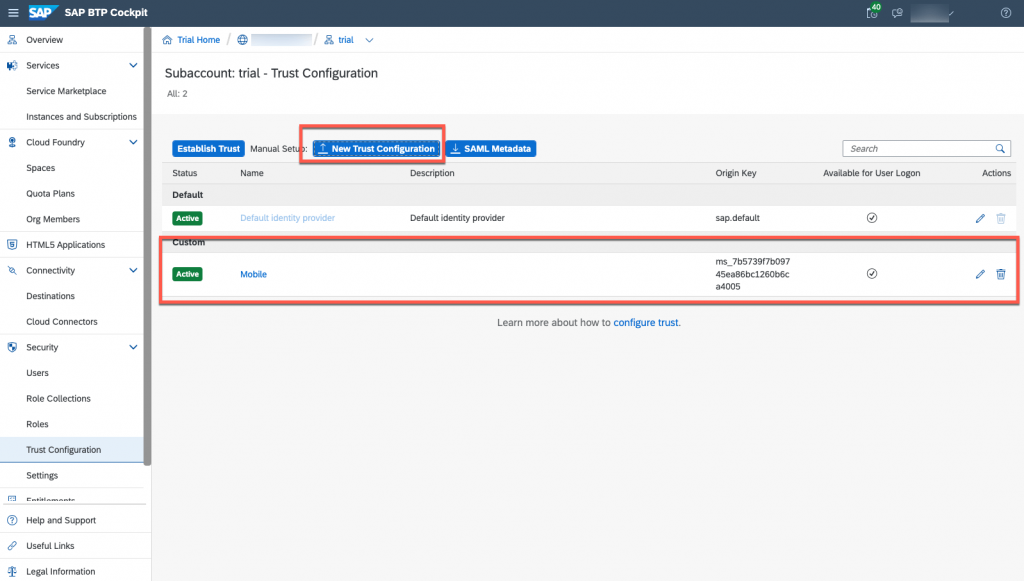This screenshot has width=1024, height=581.
Task: Open the trial breadcrumb dropdown
Action: 369,40
